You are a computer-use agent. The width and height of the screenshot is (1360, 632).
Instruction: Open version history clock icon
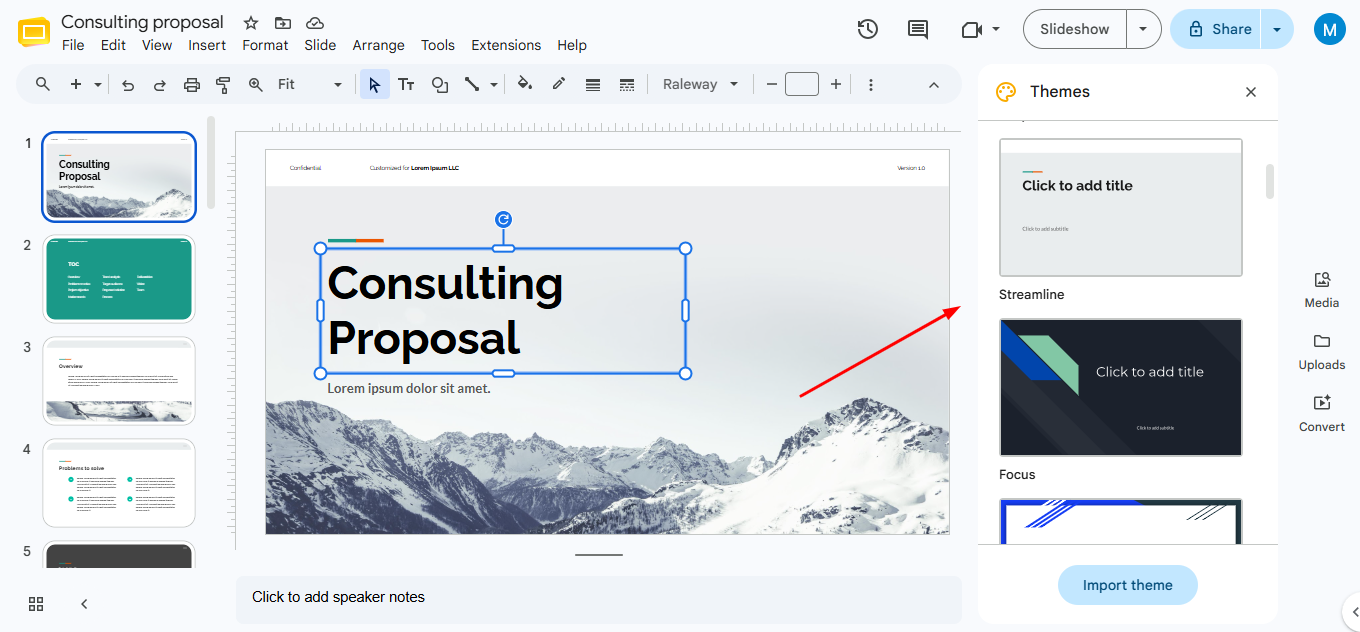pyautogui.click(x=868, y=29)
